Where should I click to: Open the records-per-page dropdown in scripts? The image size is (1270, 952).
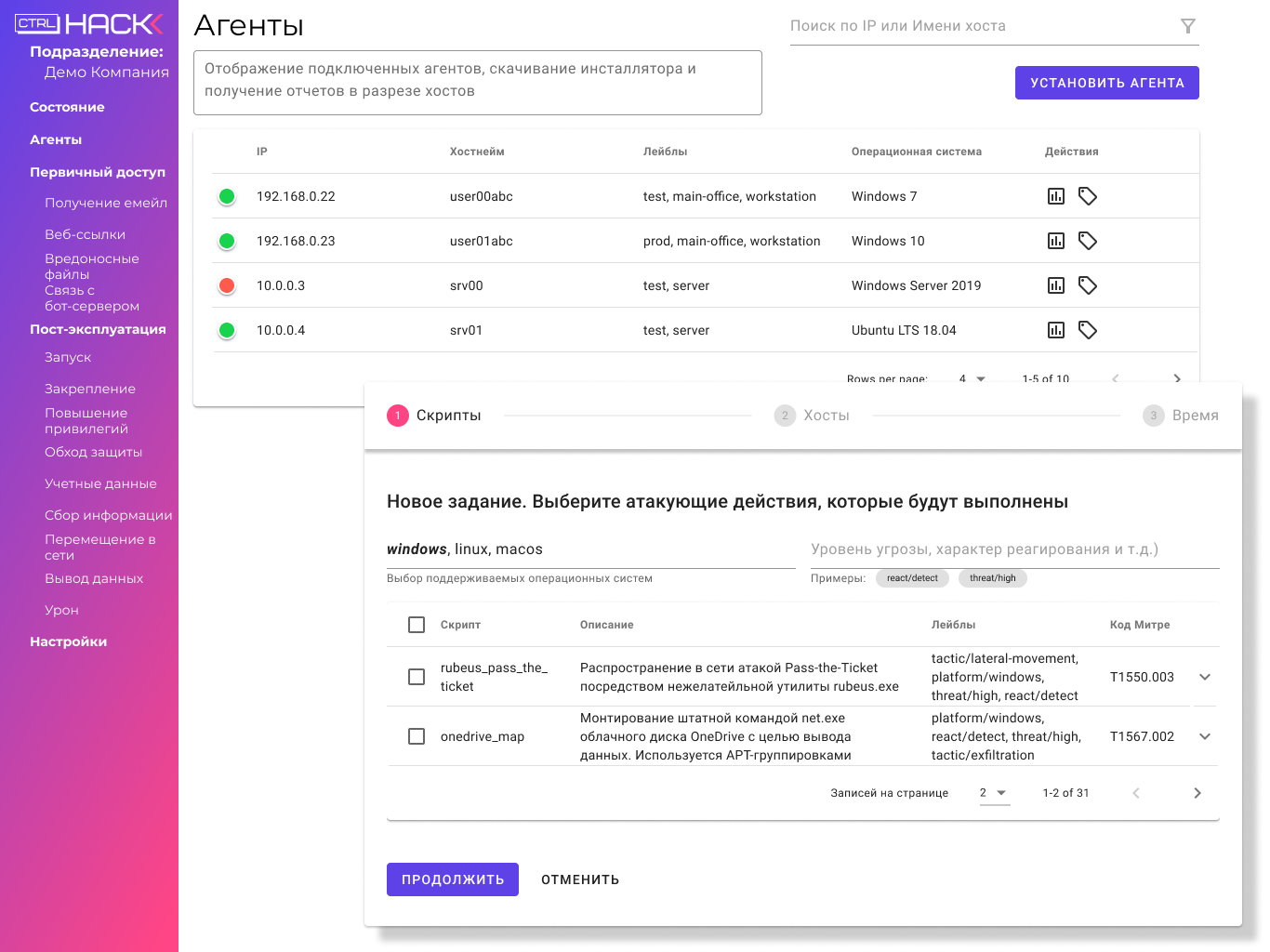pos(994,793)
